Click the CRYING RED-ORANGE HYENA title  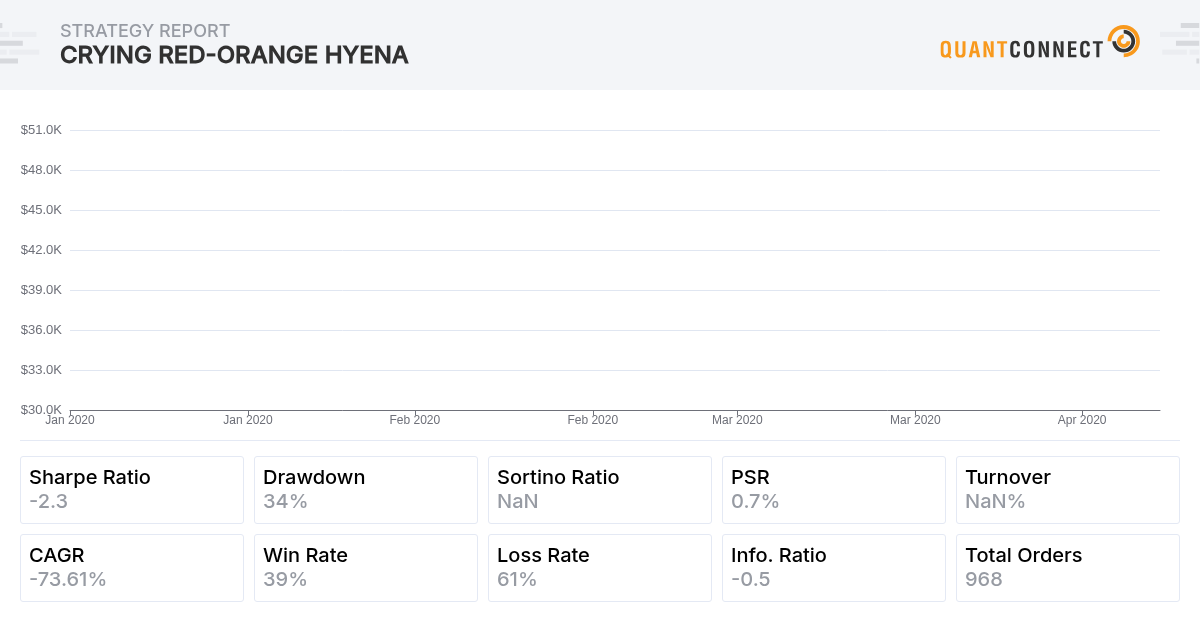click(x=233, y=55)
